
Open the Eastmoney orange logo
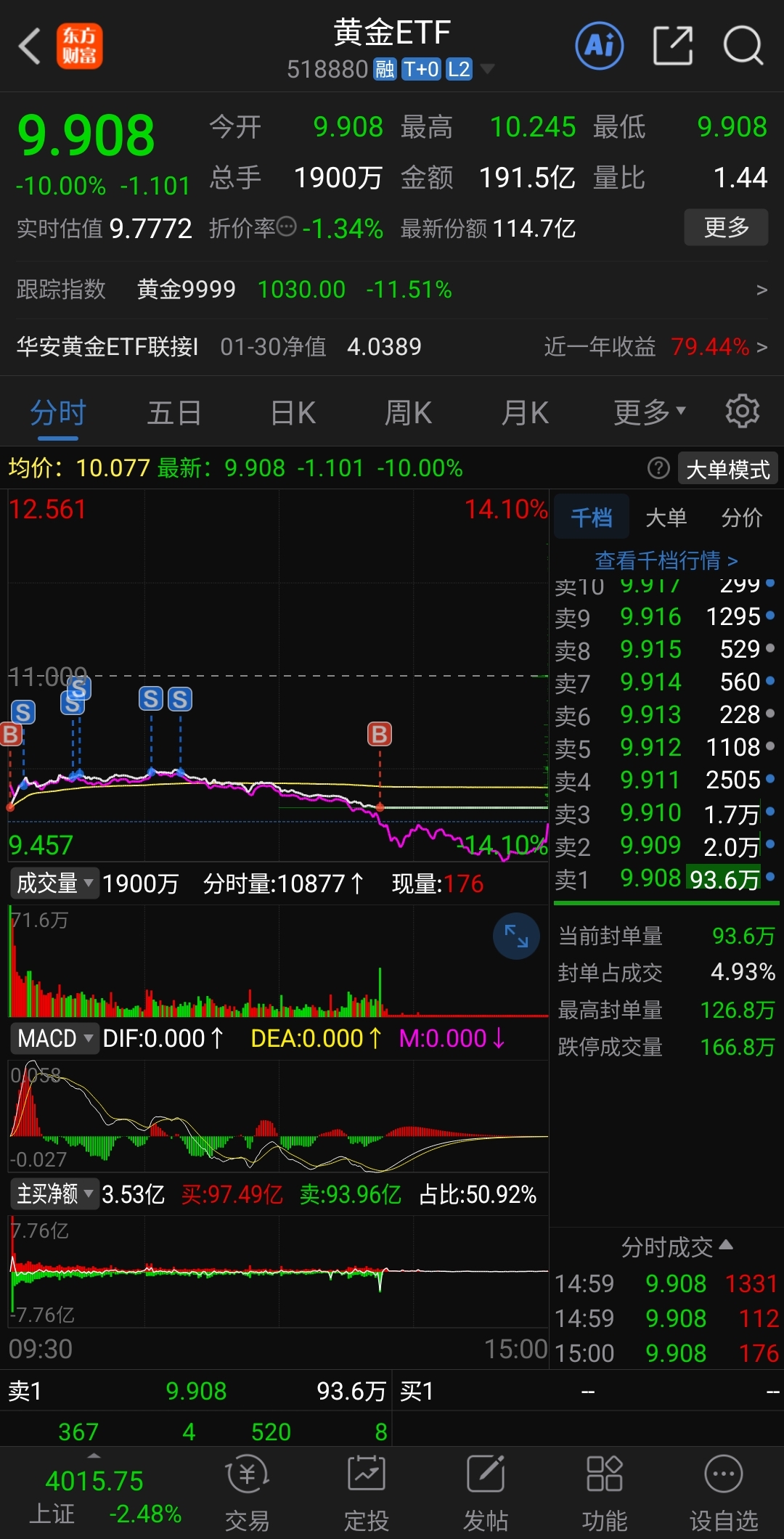[80, 46]
